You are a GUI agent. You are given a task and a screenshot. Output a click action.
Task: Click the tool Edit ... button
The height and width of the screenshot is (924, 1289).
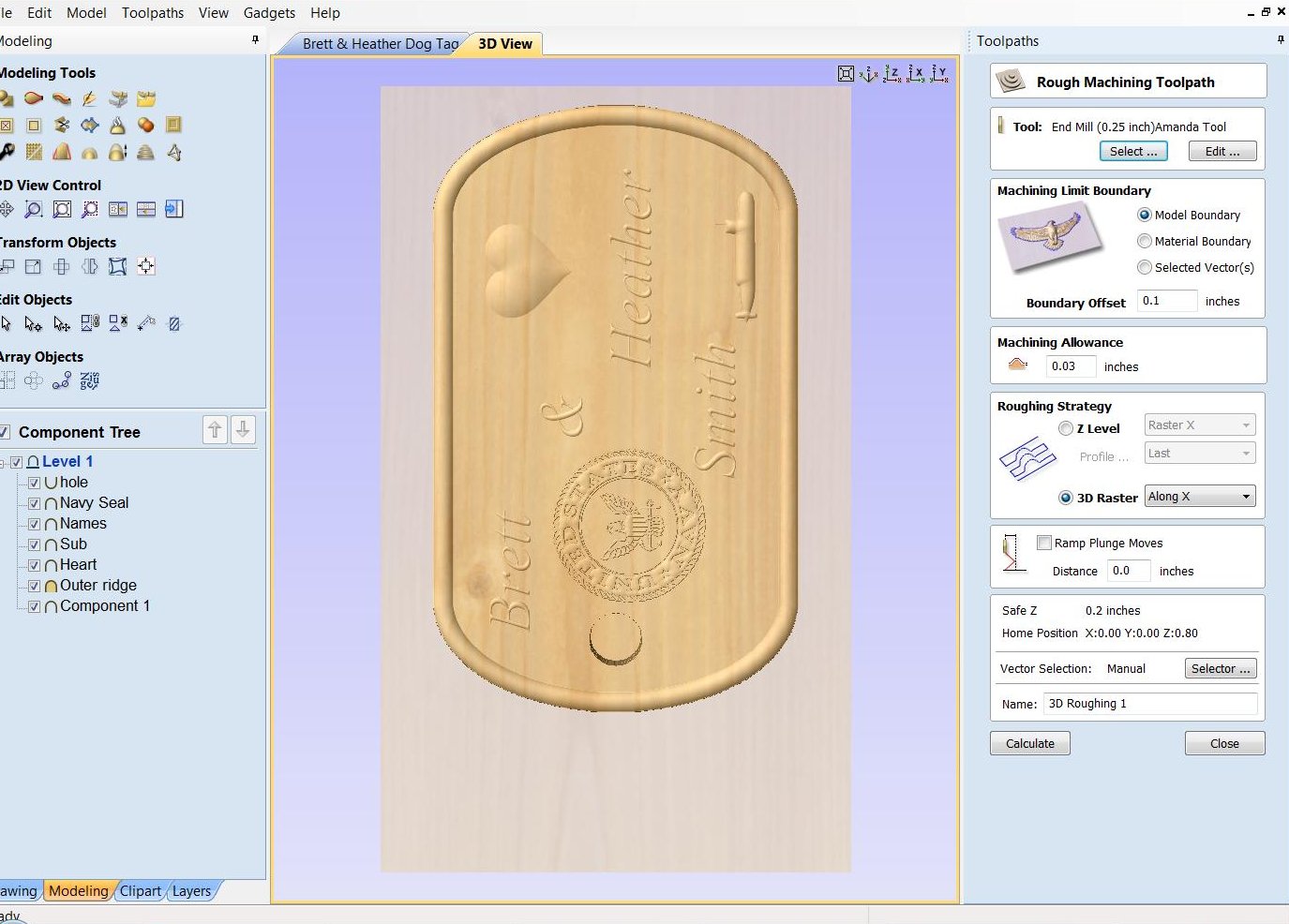[1222, 151]
